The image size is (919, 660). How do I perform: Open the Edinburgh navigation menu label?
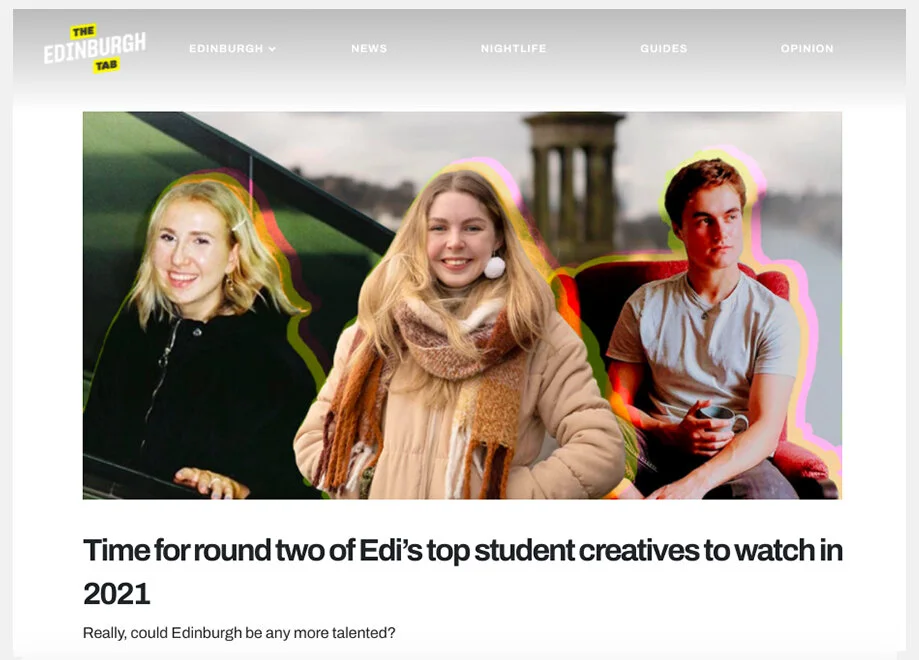tap(226, 49)
